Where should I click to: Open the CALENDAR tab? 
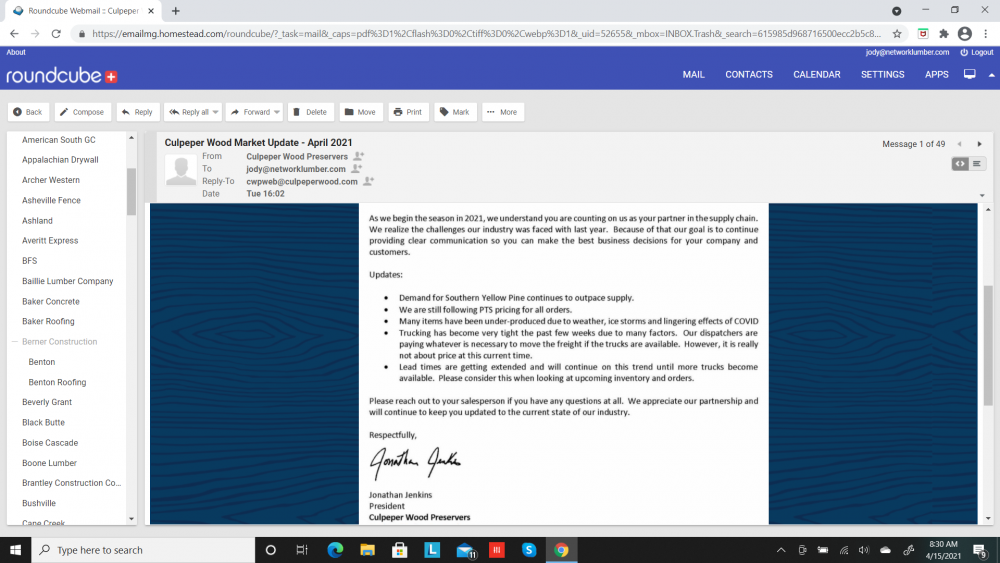tap(816, 75)
